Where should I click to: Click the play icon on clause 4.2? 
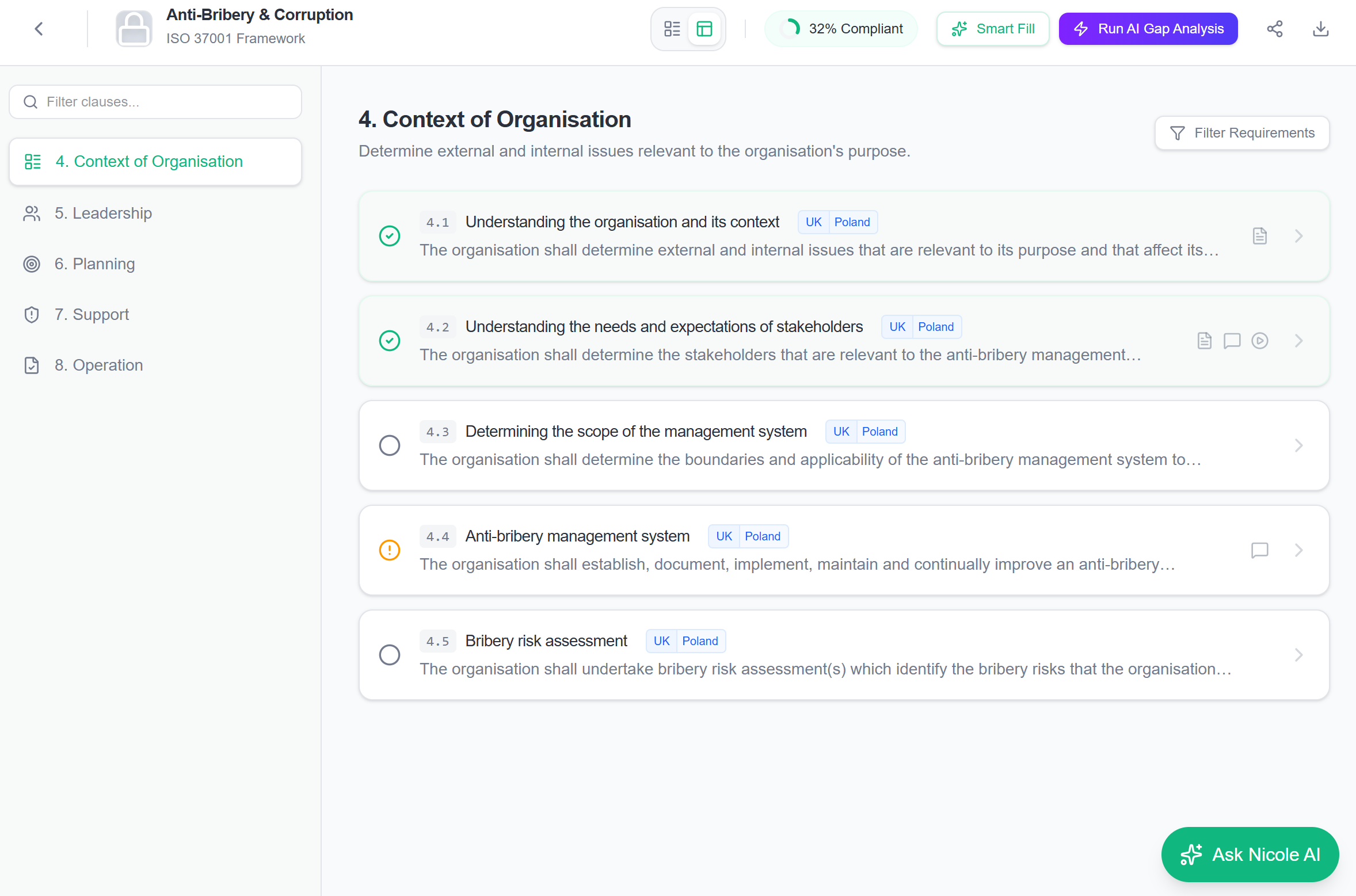click(1259, 341)
